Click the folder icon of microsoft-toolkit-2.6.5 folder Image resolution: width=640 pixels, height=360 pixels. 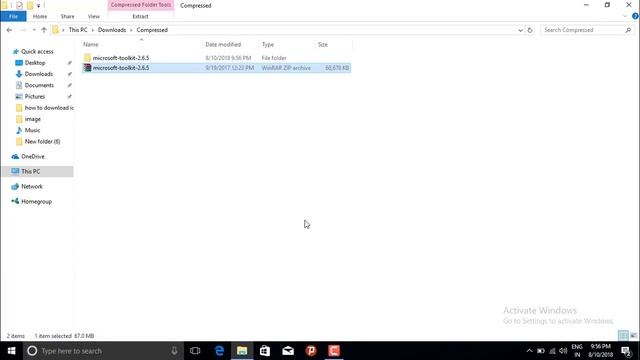[87, 58]
